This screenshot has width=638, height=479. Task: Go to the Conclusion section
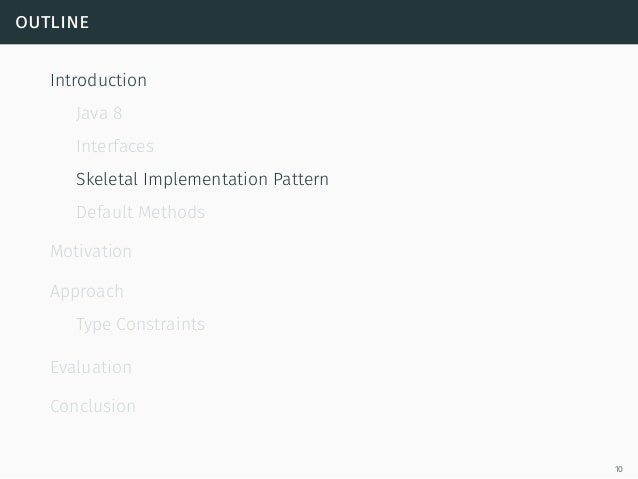93,406
